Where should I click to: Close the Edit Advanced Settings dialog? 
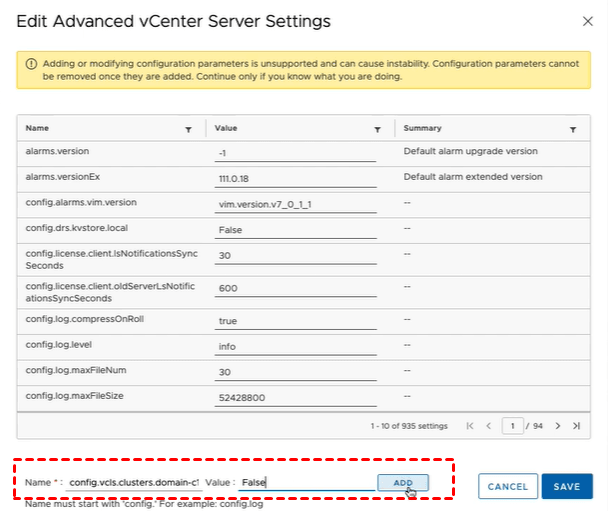click(587, 21)
